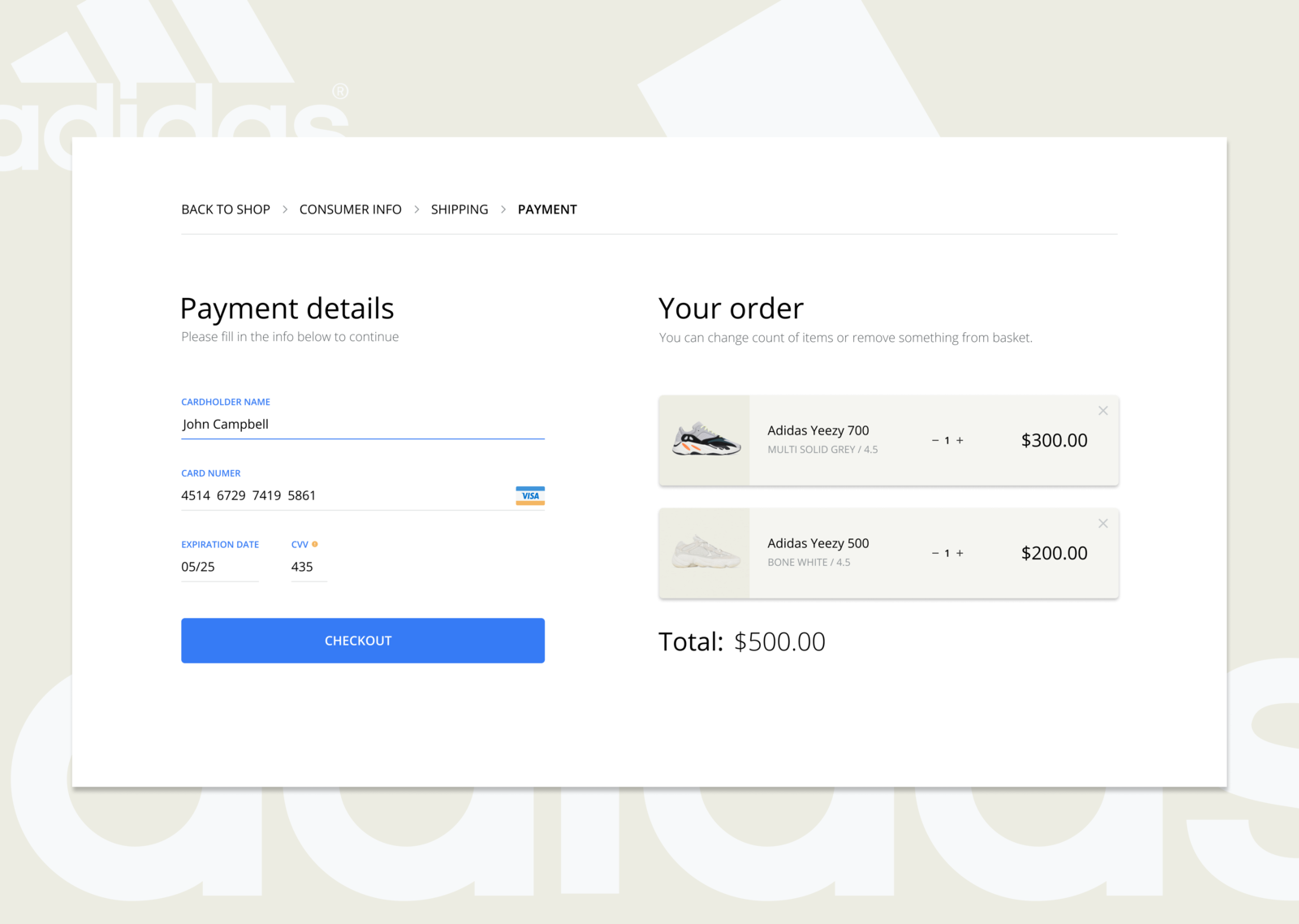
Task: Decrease Yeezy 500 quantity with minus
Action: tap(935, 553)
